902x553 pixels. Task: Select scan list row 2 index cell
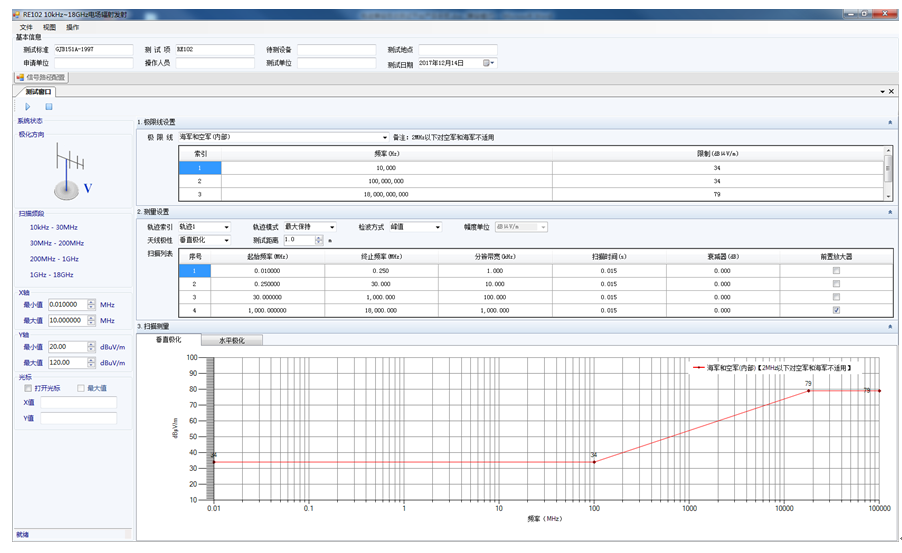click(194, 284)
